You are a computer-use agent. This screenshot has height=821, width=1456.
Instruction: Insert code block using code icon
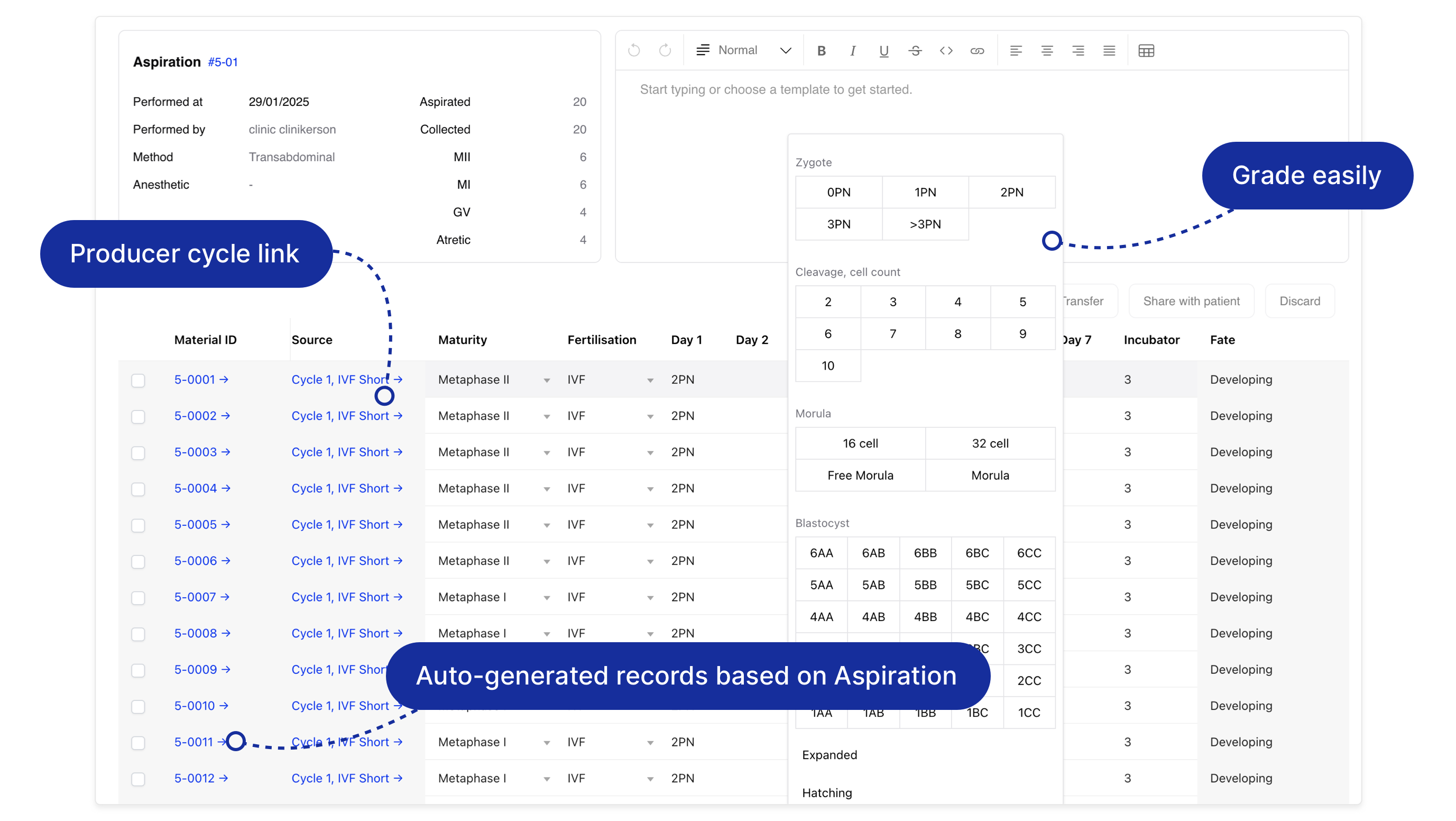946,51
